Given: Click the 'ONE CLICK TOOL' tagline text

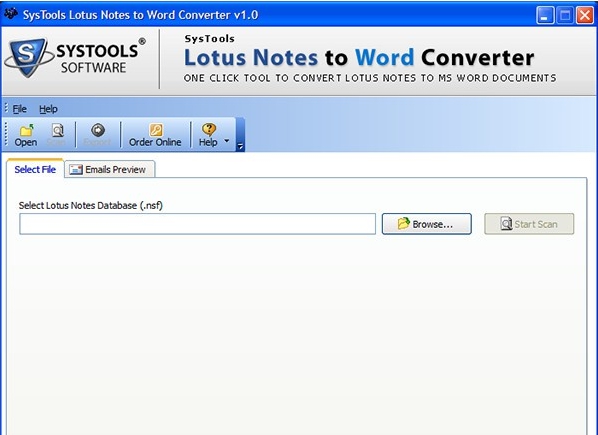Looking at the screenshot, I should (x=370, y=78).
